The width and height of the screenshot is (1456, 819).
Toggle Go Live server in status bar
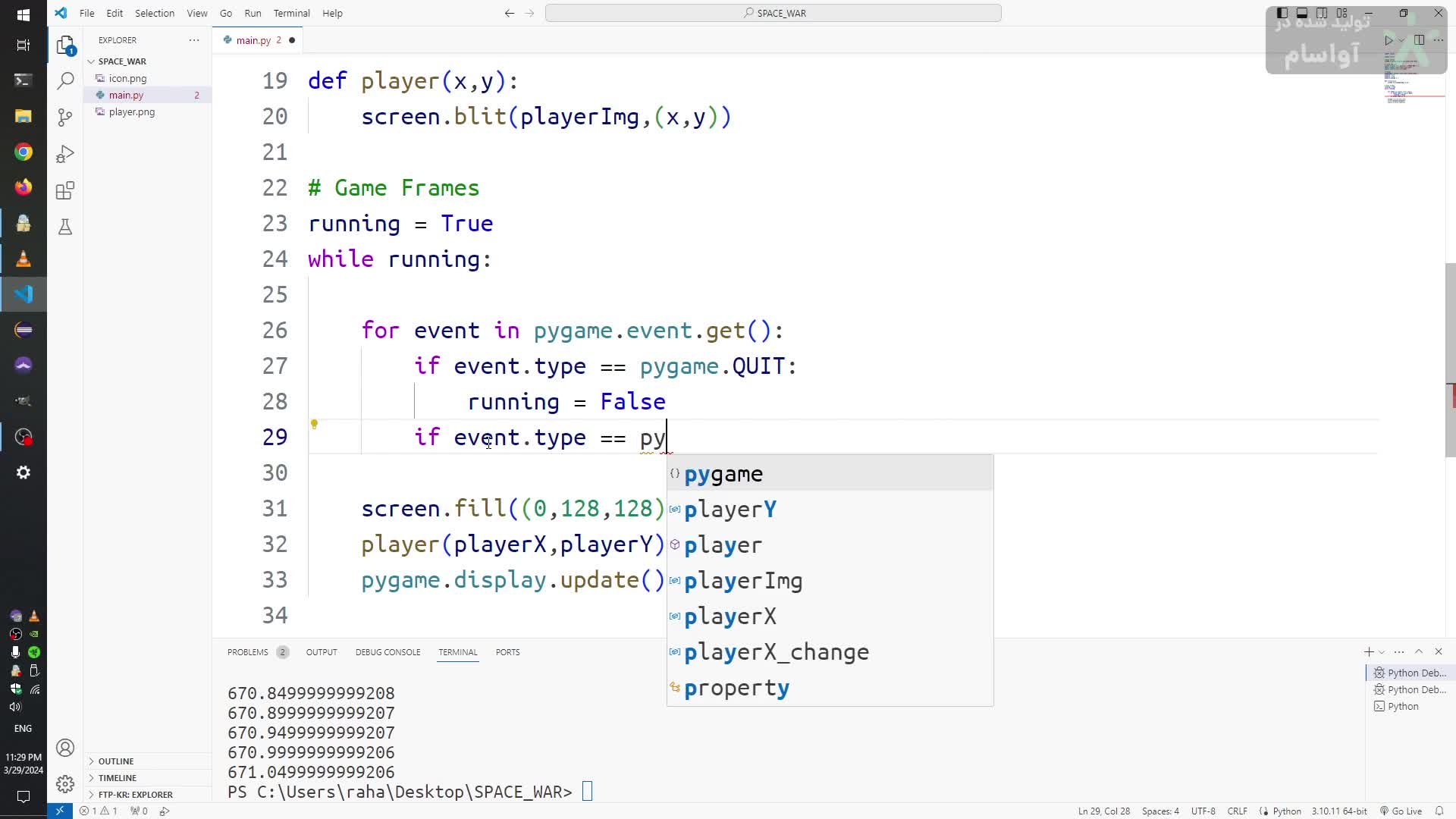tap(1401, 811)
